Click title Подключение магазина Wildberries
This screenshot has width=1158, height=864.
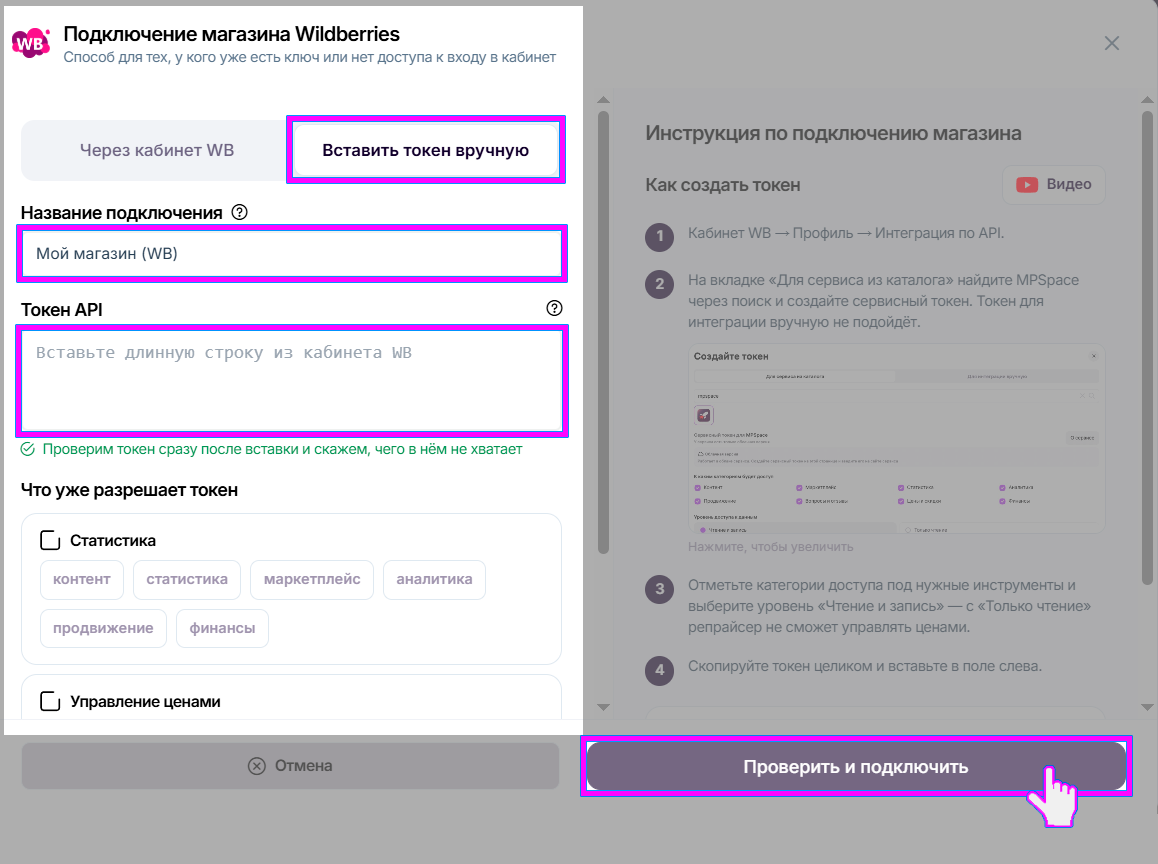[231, 34]
